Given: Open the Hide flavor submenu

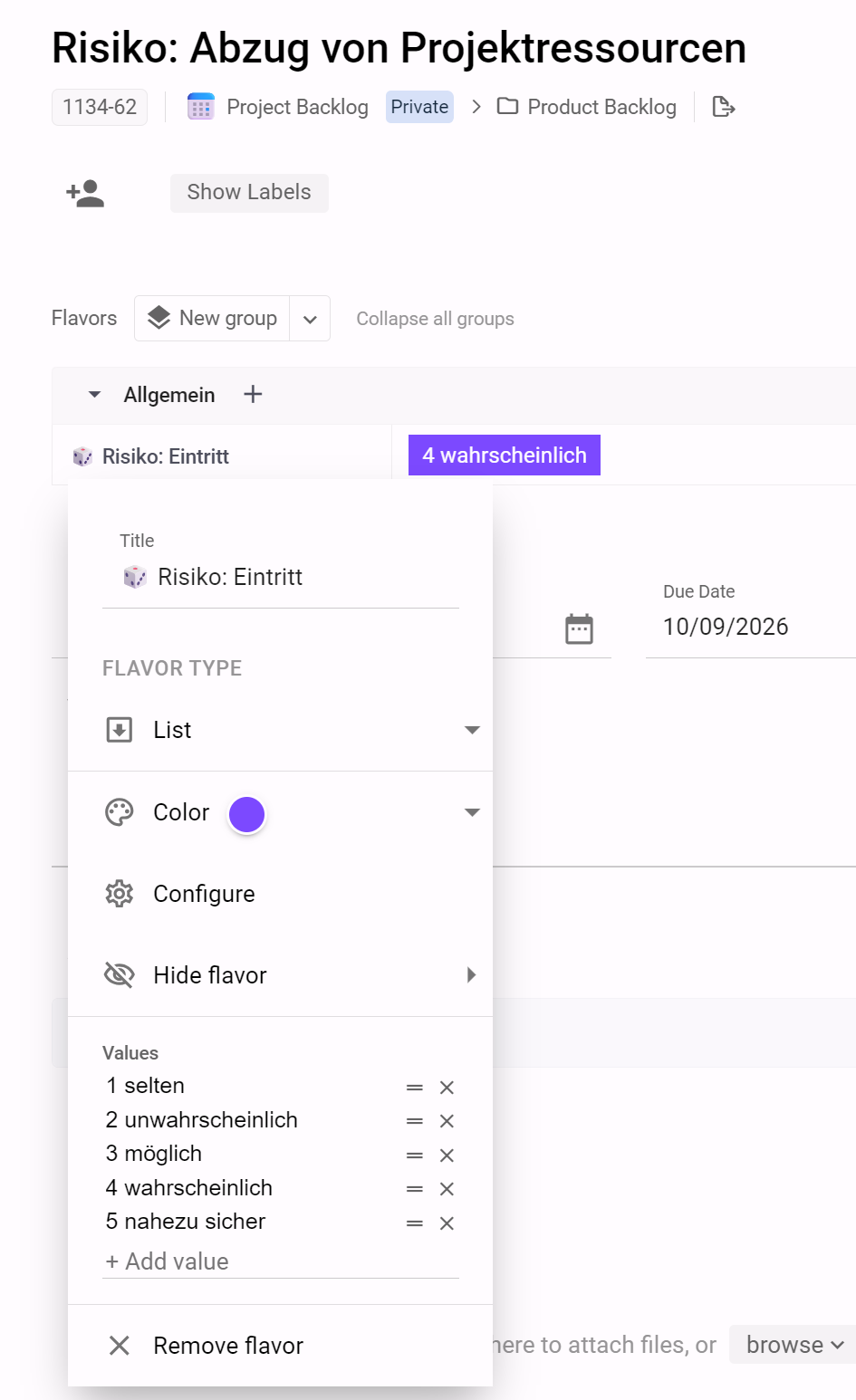Looking at the screenshot, I should 281,975.
